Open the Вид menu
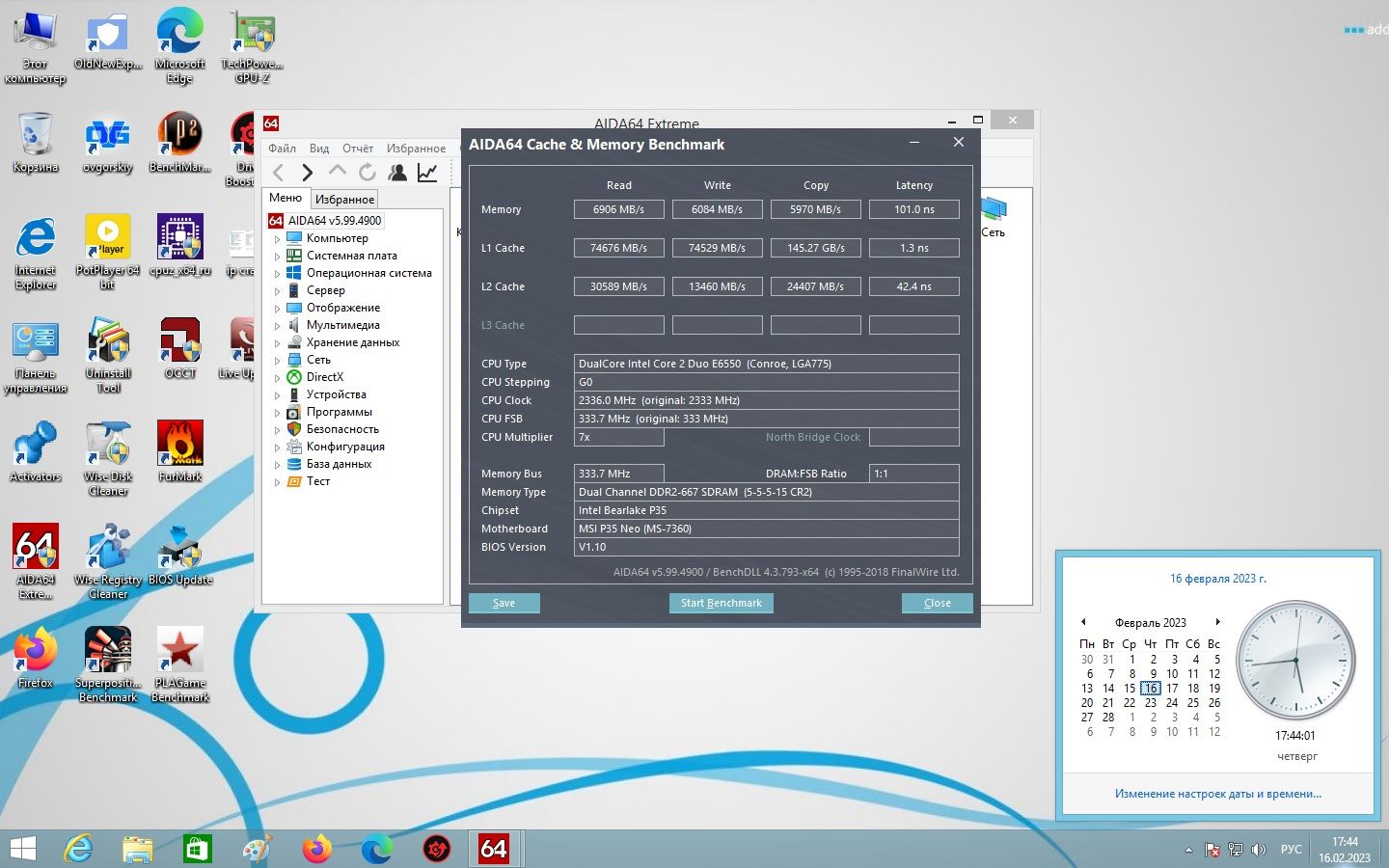Viewport: 1389px width, 868px height. pyautogui.click(x=319, y=148)
